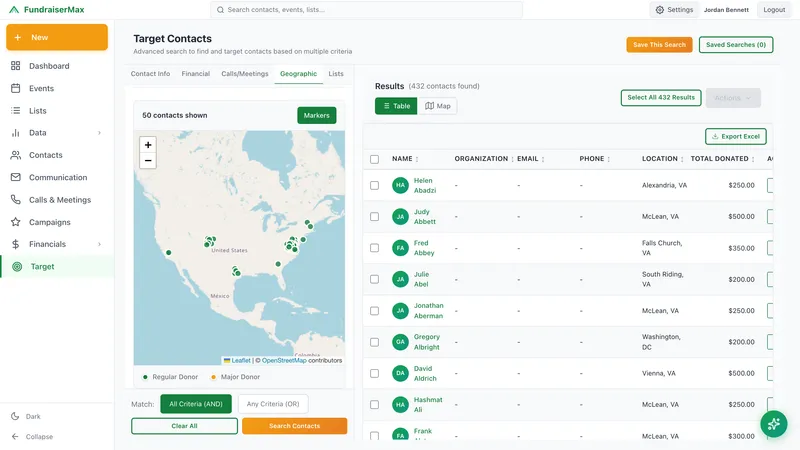
Task: Check the Hashmat Ali row checkbox
Action: (374, 405)
